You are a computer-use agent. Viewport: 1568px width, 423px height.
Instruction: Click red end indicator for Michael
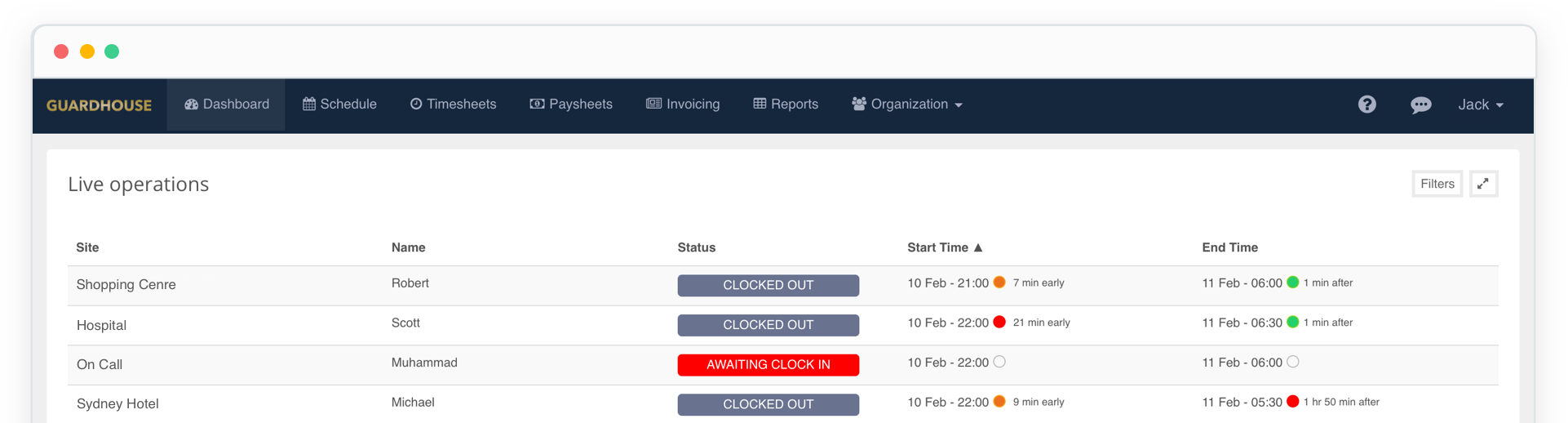[1292, 402]
